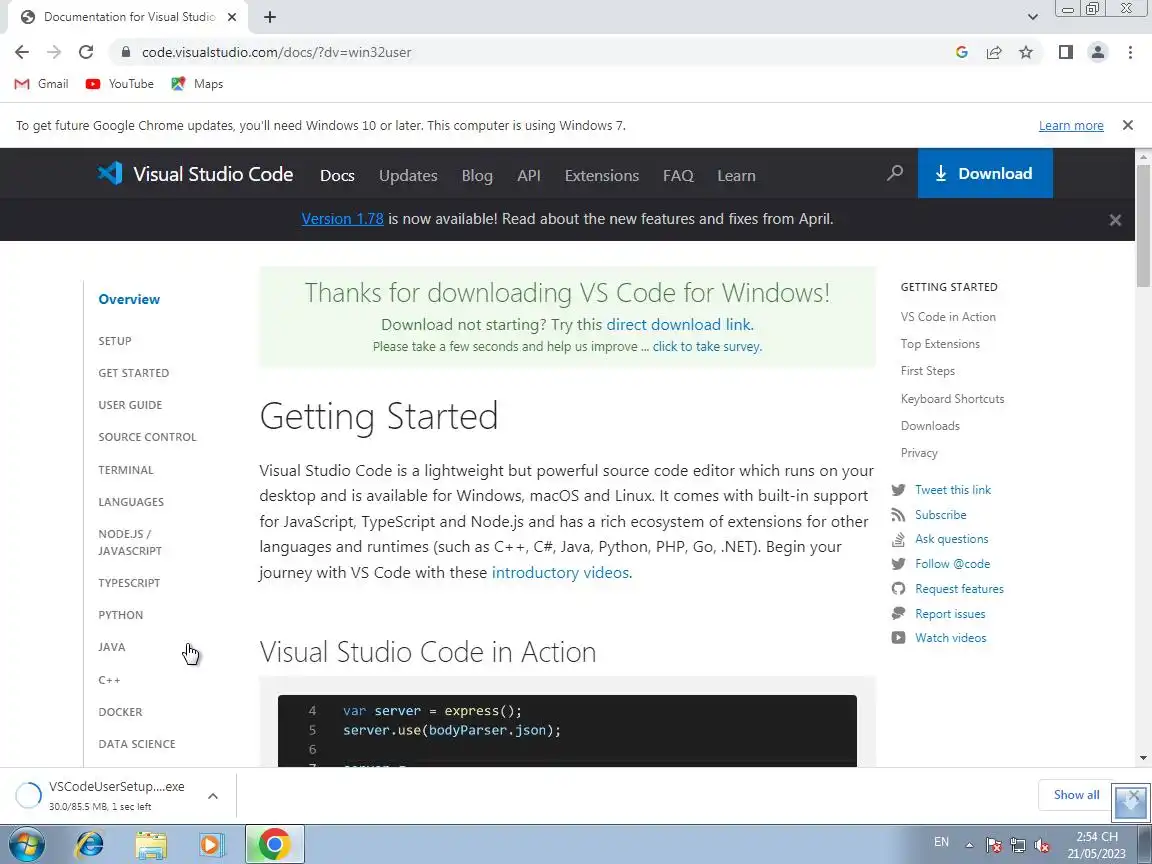Select the Documentation for Visual Studio tab

(x=128, y=17)
